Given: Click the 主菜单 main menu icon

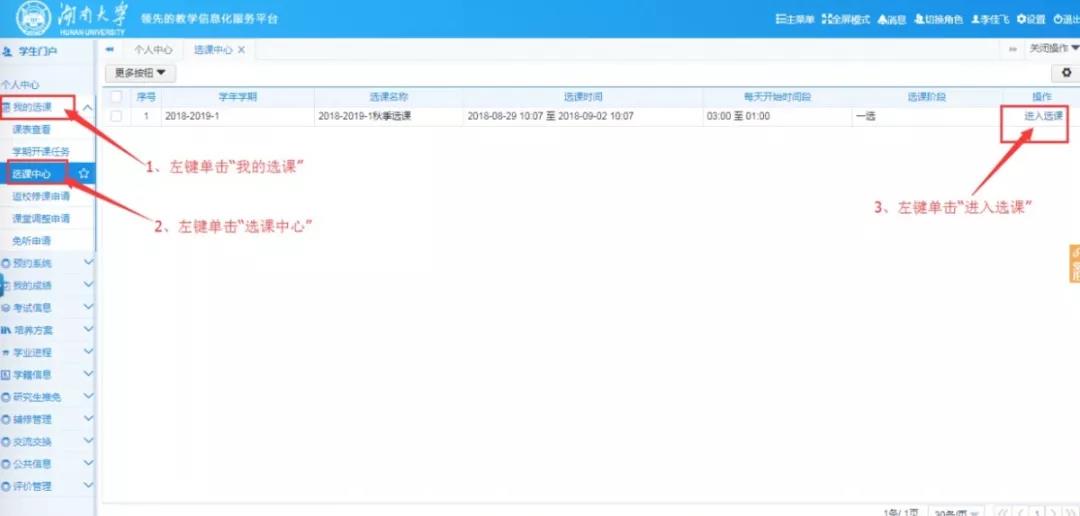Looking at the screenshot, I should click(x=779, y=19).
